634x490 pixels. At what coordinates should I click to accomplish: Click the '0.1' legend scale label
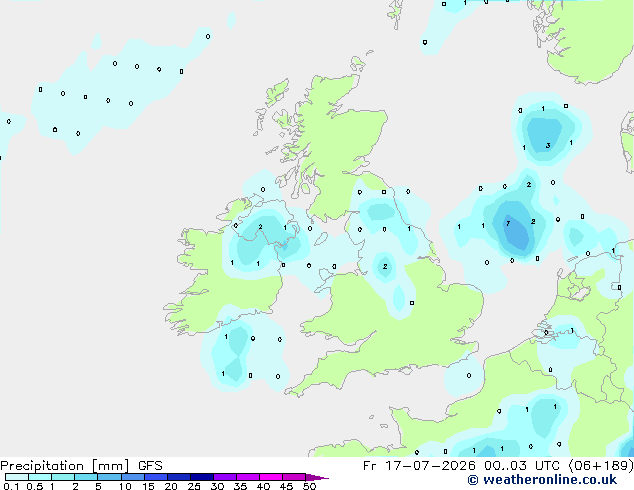point(11,486)
